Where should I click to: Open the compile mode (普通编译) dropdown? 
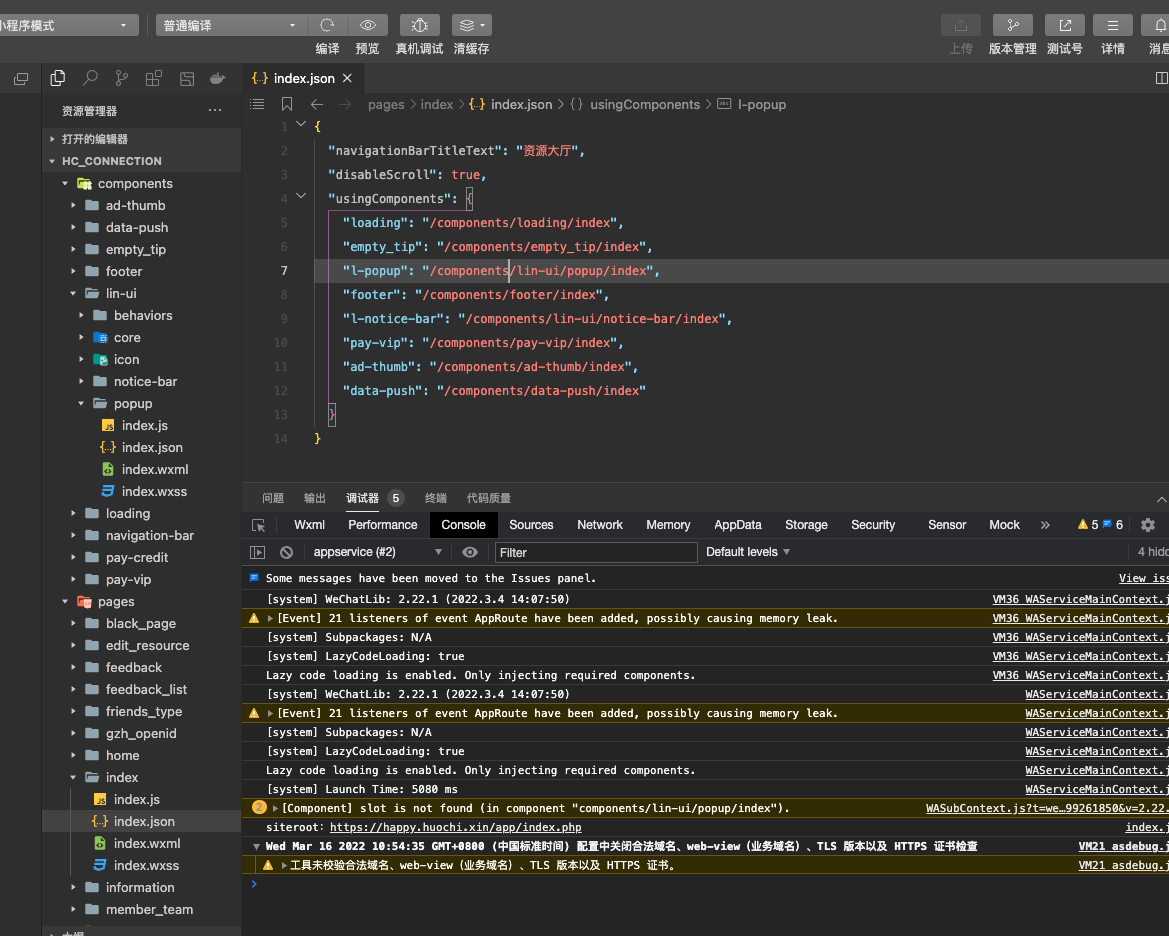tap(230, 25)
